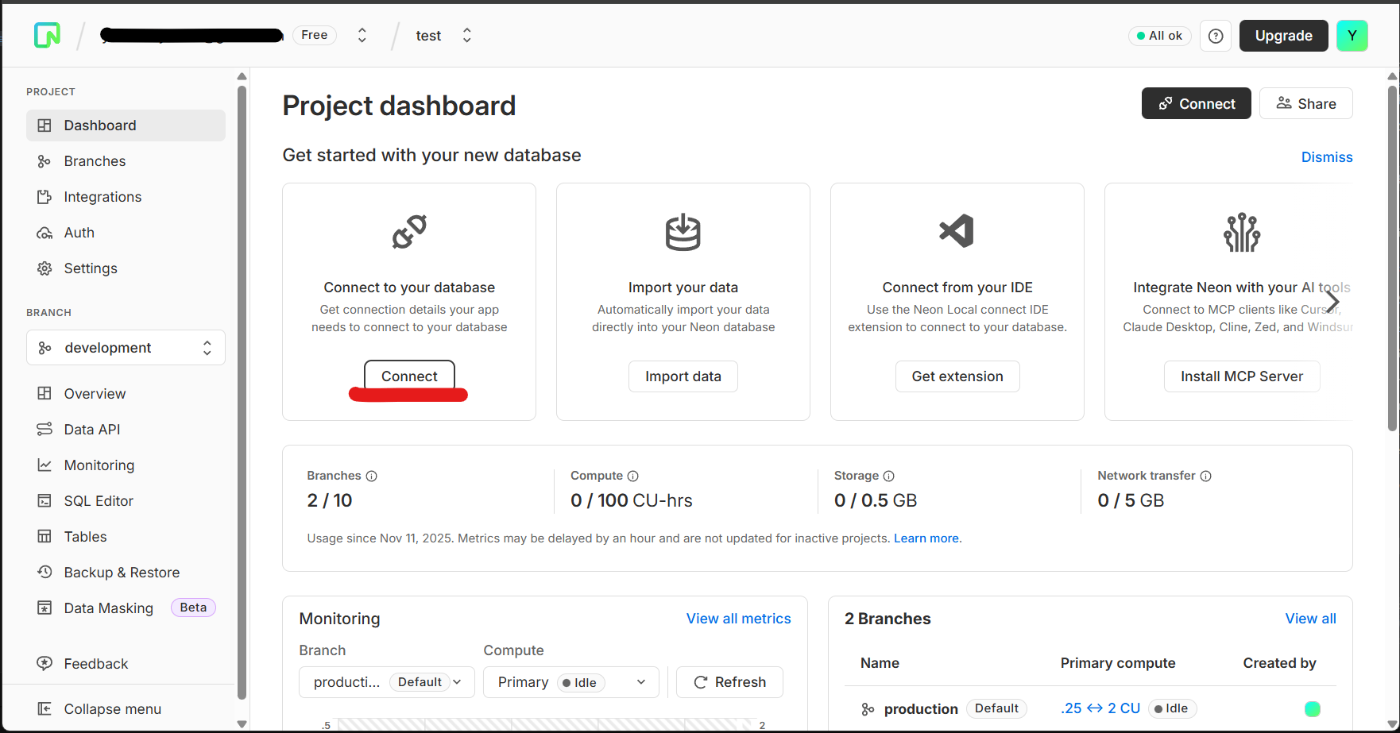
Task: Click next arrow on getting started cards
Action: pyautogui.click(x=1332, y=301)
